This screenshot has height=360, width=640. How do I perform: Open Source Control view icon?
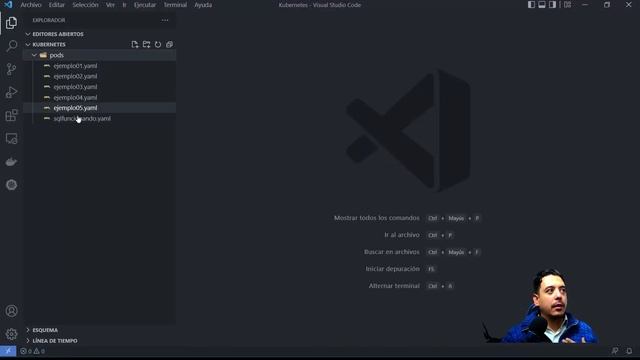(x=11, y=69)
